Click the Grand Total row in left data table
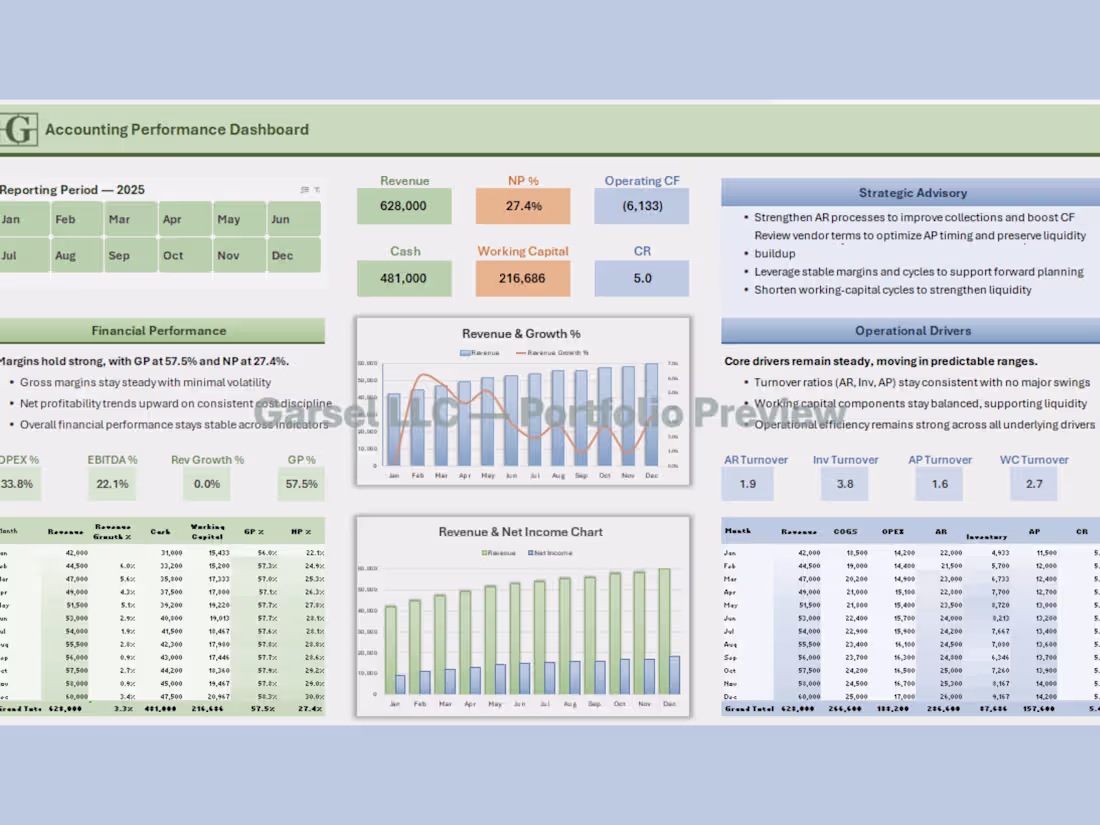The width and height of the screenshot is (1100, 825). tap(160, 707)
